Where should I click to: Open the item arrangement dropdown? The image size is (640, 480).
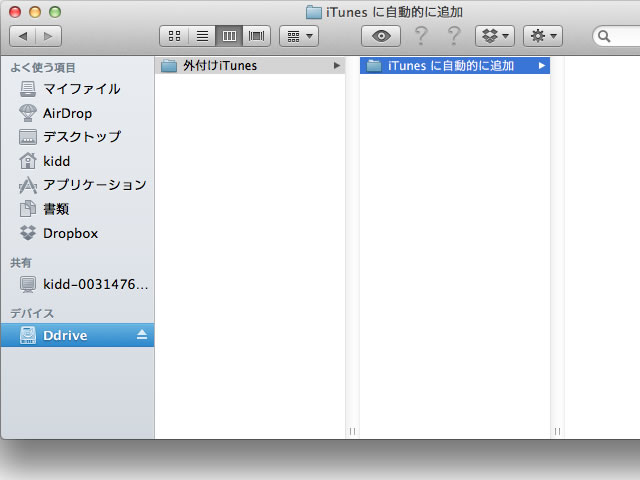[x=299, y=36]
